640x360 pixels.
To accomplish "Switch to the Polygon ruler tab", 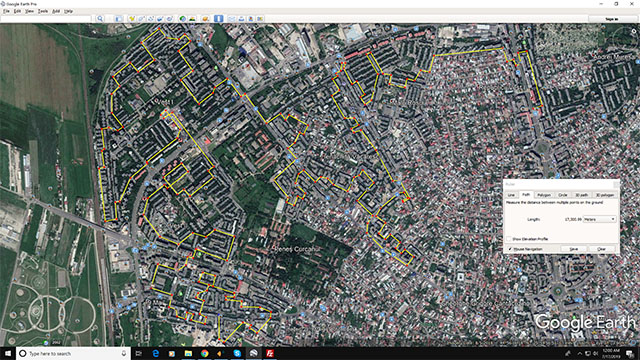I will (544, 195).
